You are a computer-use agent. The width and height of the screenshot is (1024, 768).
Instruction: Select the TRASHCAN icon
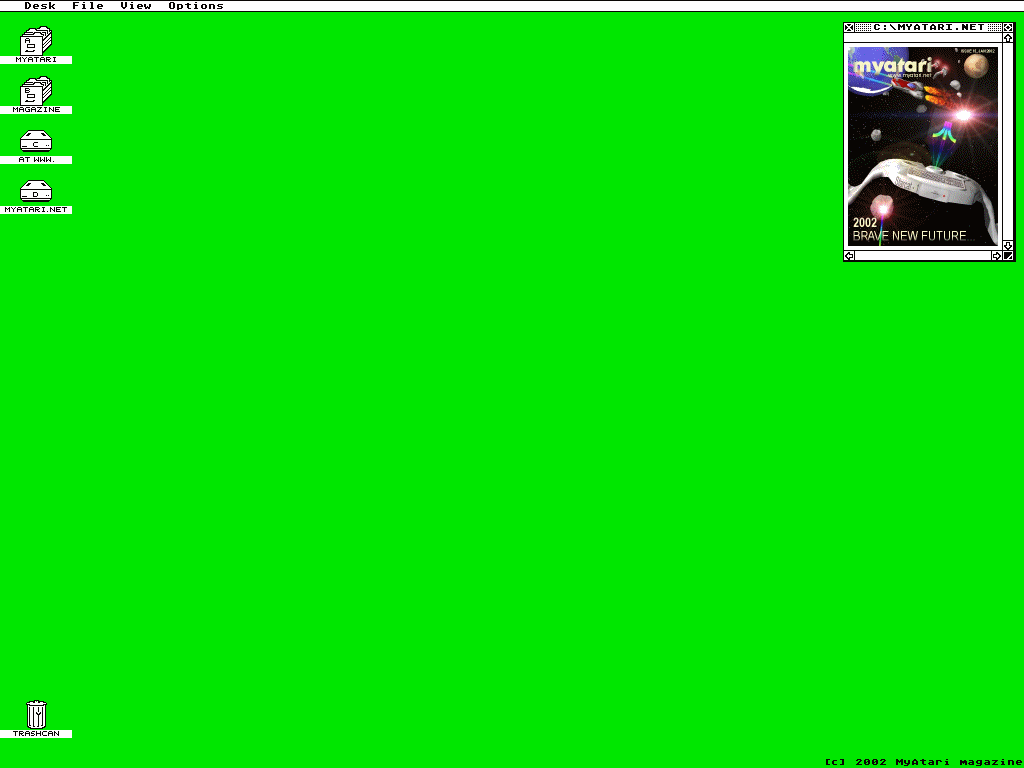pos(36,715)
